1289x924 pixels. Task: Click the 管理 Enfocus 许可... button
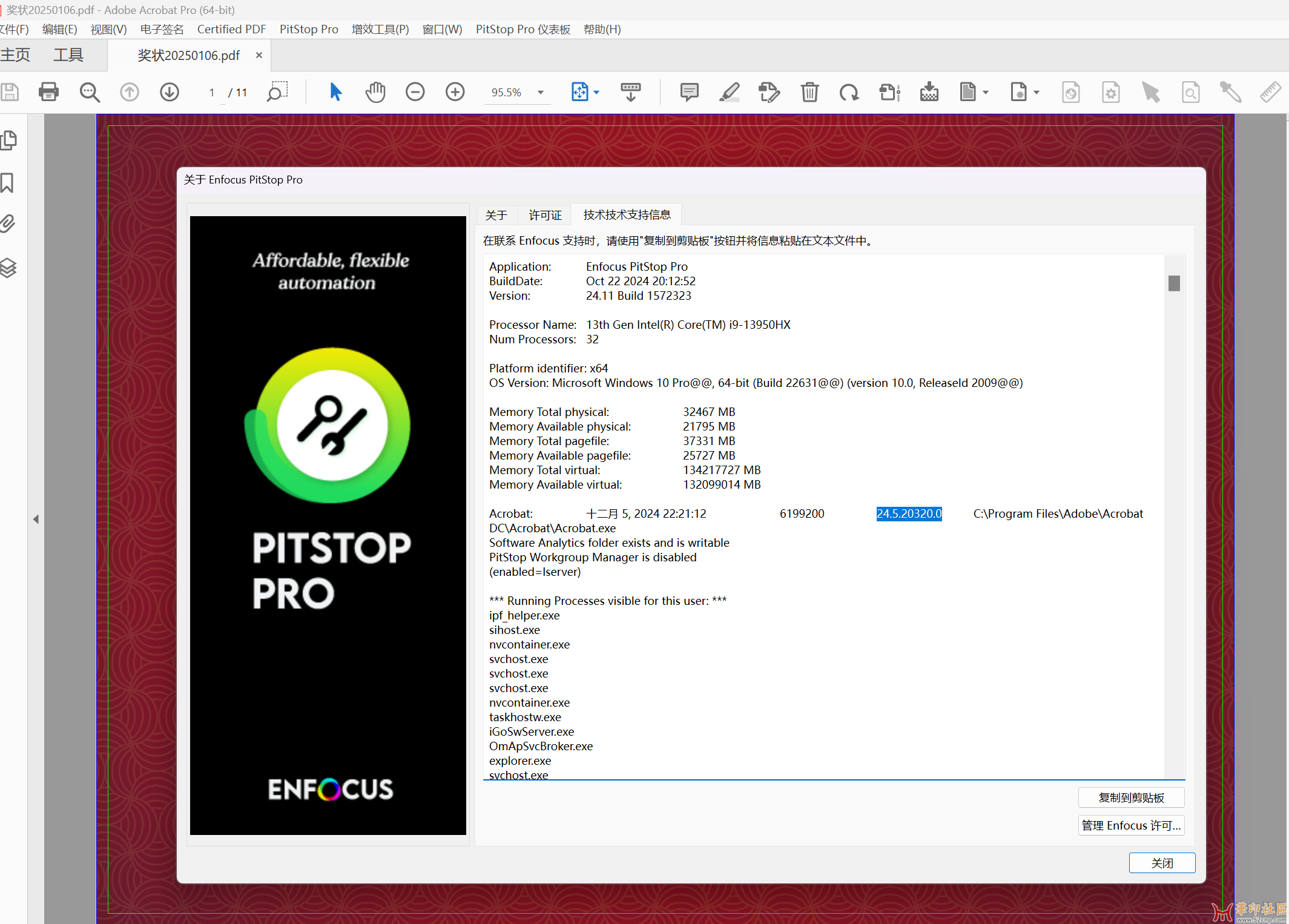click(x=1131, y=825)
